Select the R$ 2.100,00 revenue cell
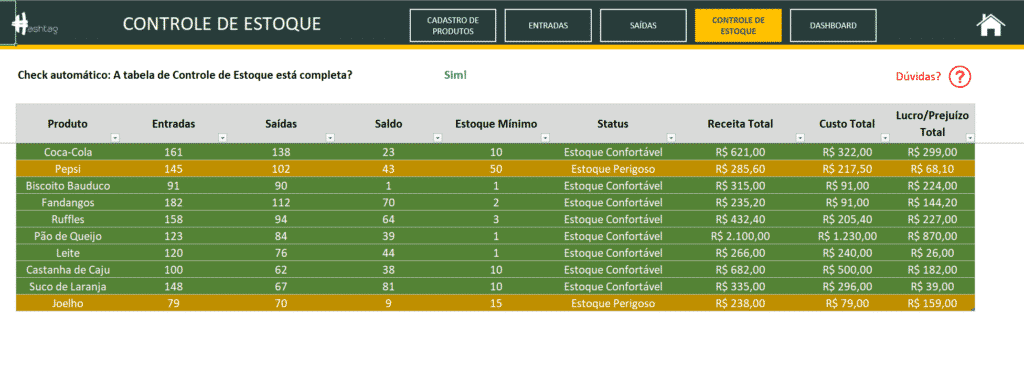Image resolution: width=1024 pixels, height=376 pixels. (x=741, y=236)
